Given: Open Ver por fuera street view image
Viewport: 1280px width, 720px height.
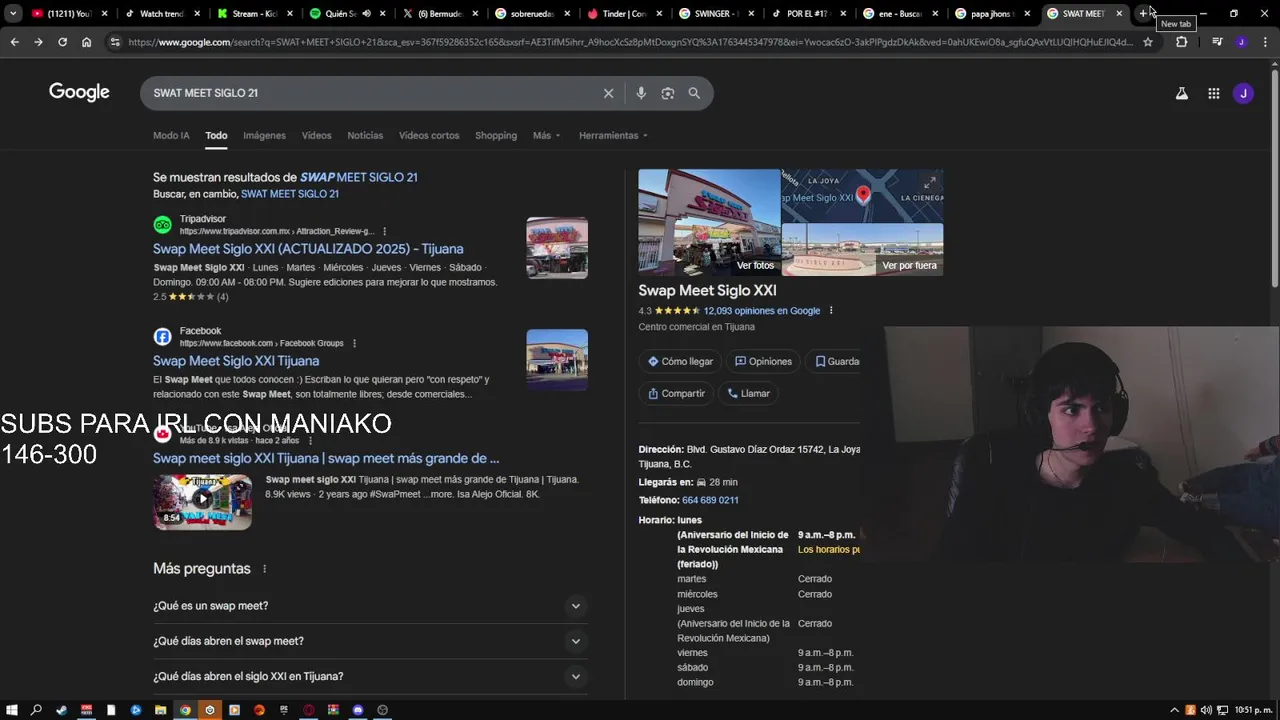Looking at the screenshot, I should pos(862,249).
